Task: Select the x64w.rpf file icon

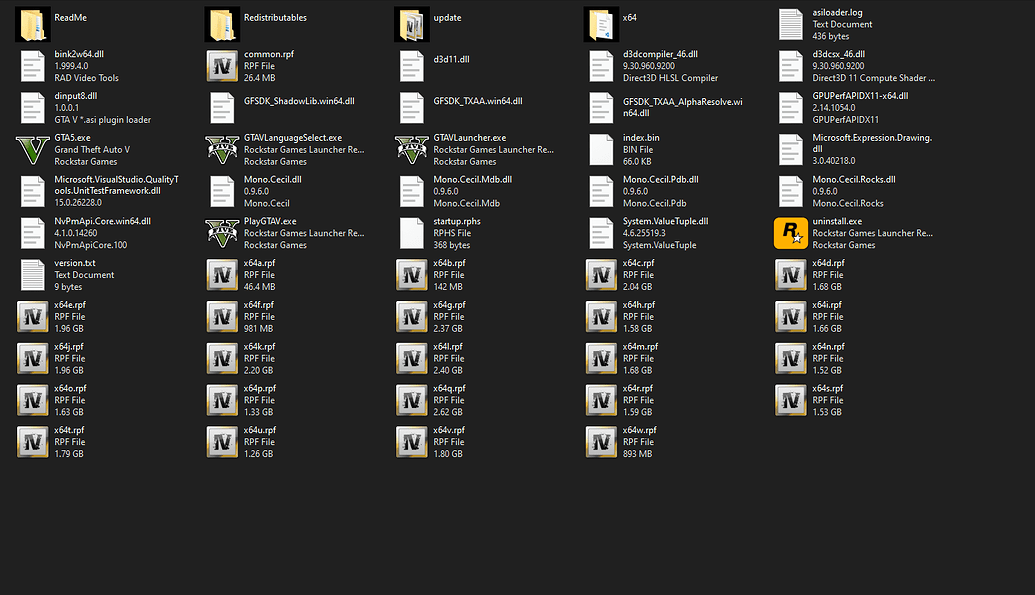Action: click(601, 442)
